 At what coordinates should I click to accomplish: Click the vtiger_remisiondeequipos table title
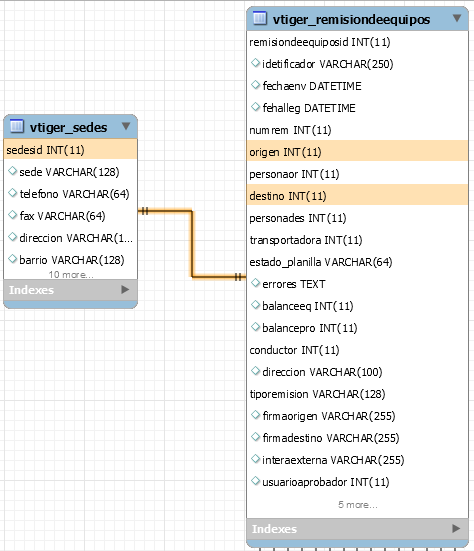pos(351,19)
